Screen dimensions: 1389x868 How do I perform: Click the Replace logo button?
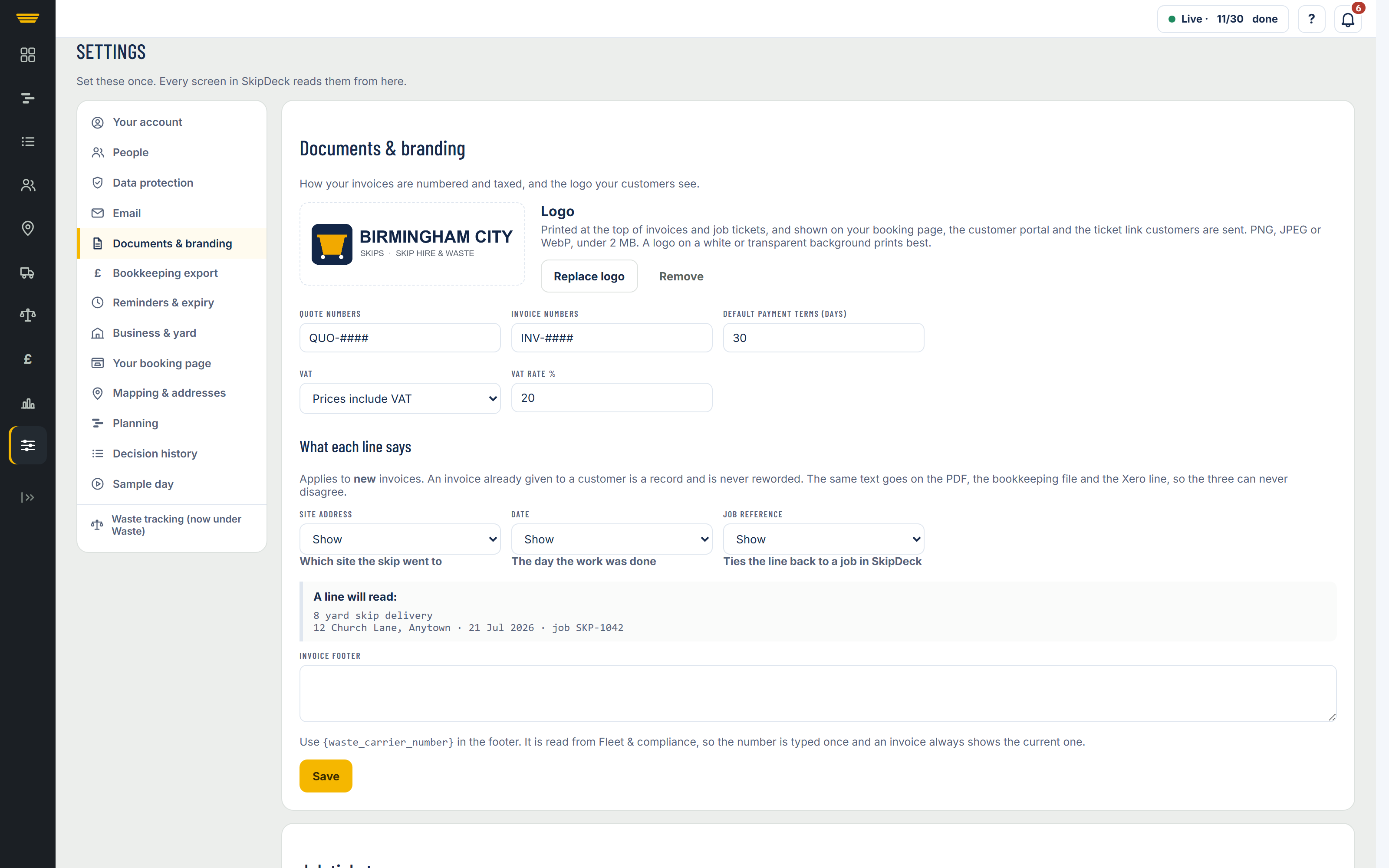tap(589, 276)
